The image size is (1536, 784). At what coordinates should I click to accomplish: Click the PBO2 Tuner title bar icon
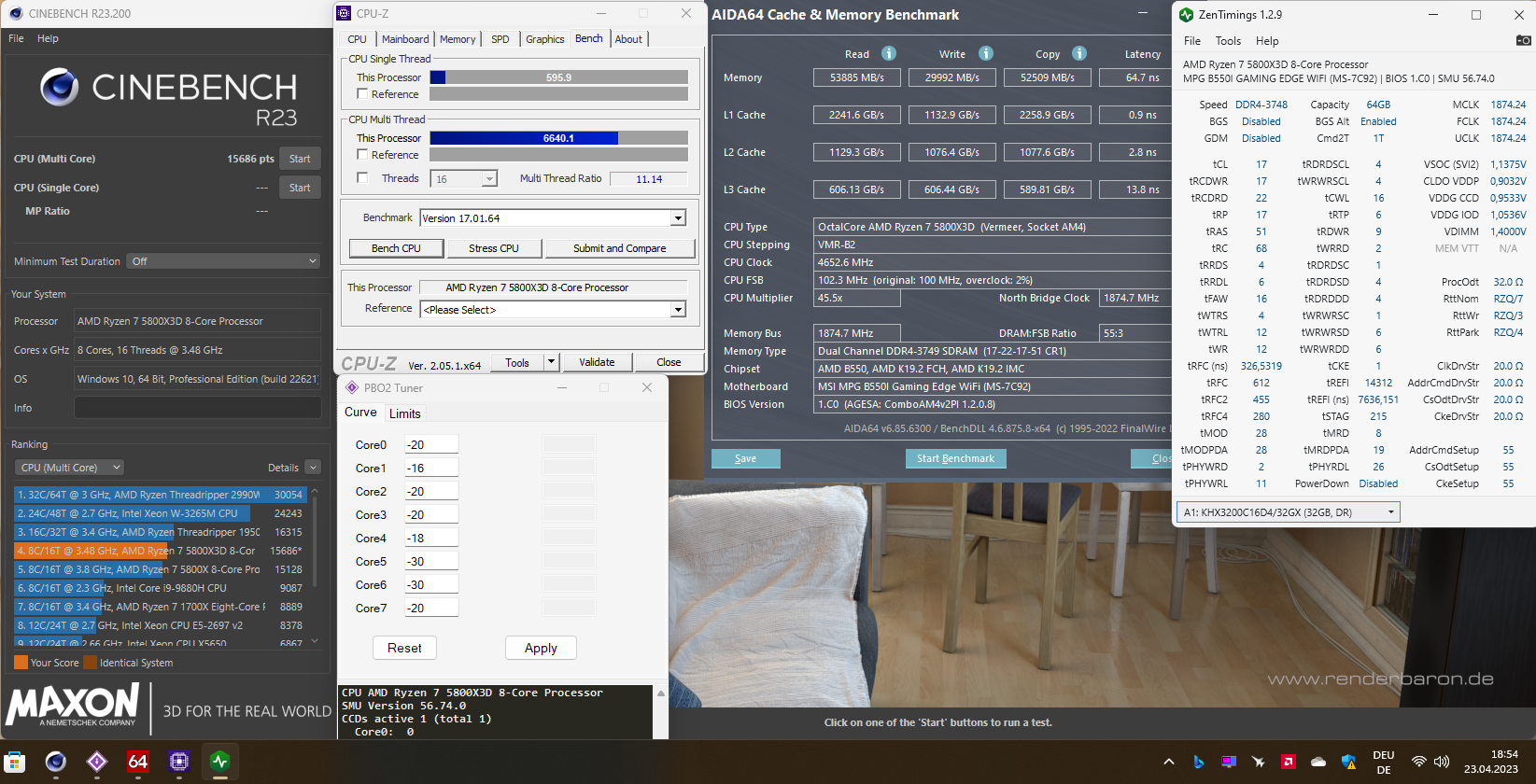tap(352, 387)
